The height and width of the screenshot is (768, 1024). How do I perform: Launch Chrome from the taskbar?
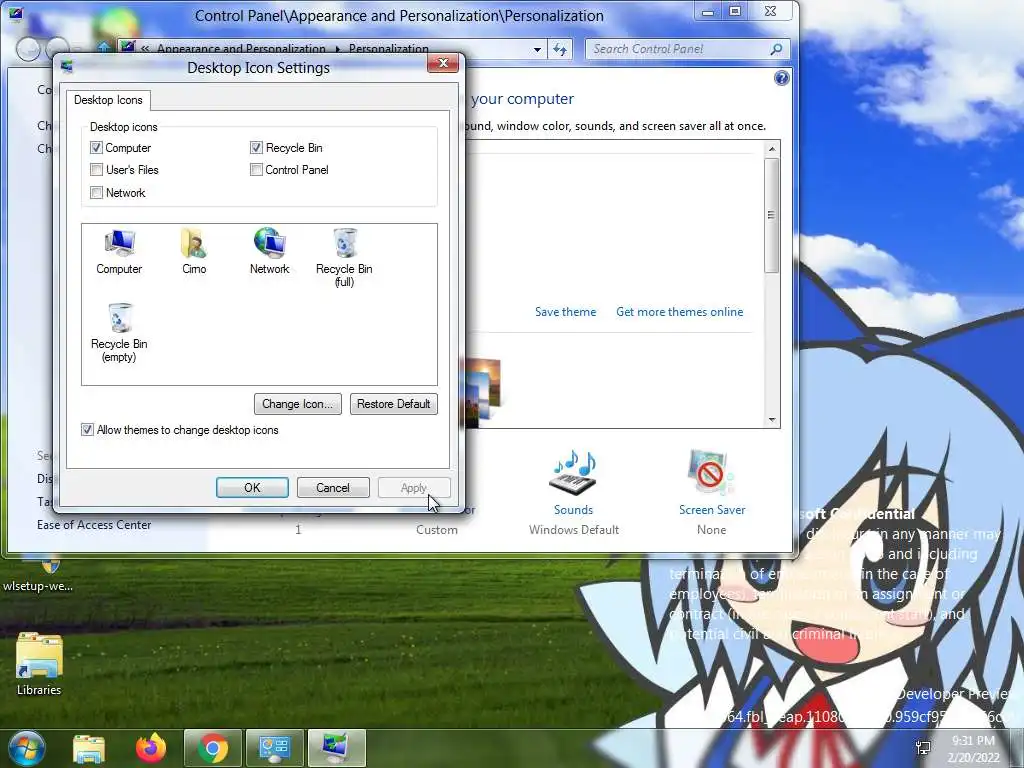[212, 748]
